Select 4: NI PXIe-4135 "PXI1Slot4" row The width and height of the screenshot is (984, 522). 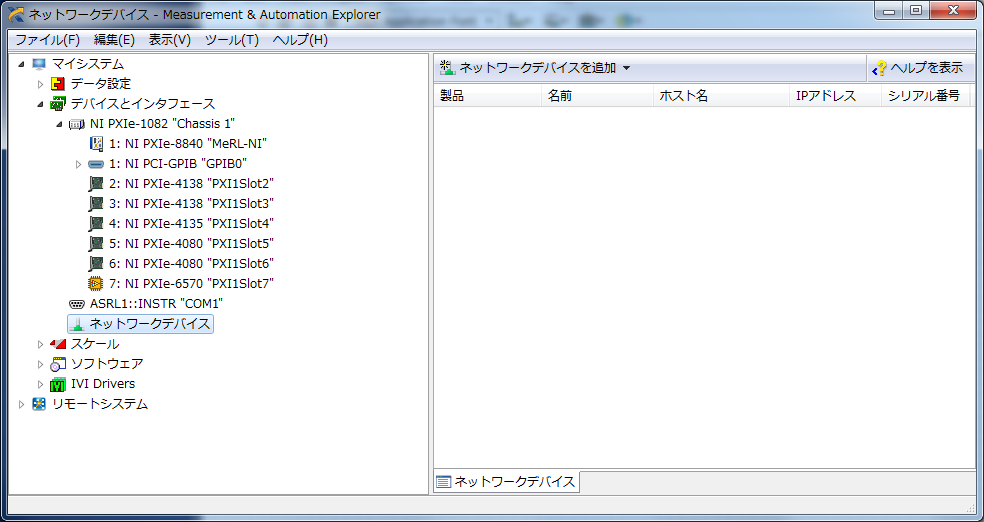tap(191, 223)
